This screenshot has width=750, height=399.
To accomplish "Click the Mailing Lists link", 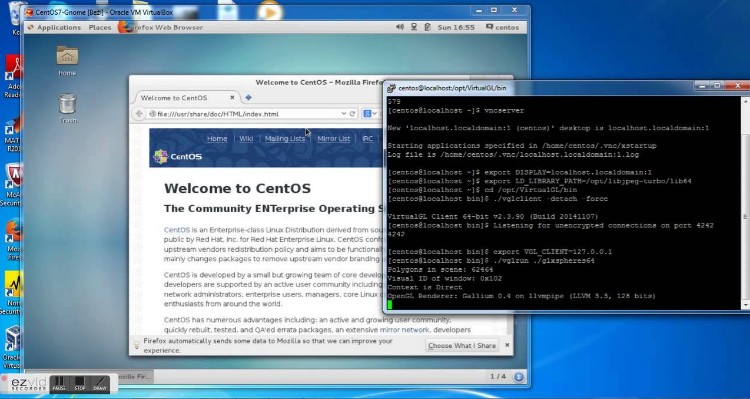I will point(285,138).
